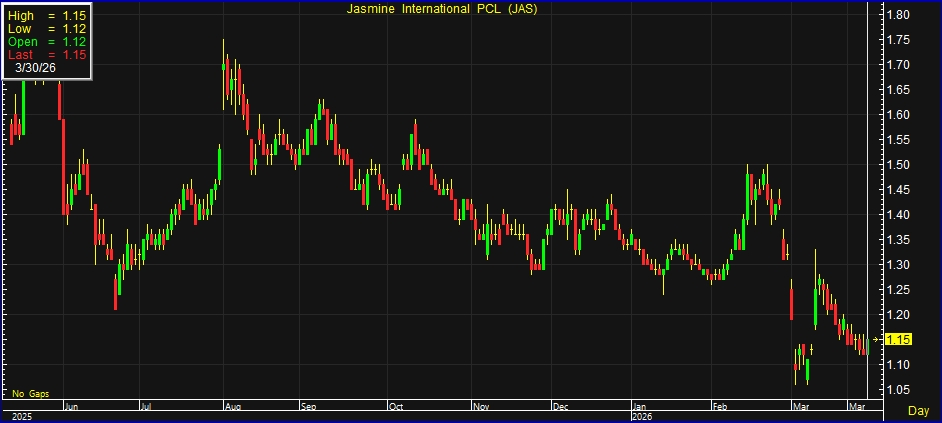The width and height of the screenshot is (942, 423).
Task: Click the Aug label on the time axis
Action: click(234, 408)
